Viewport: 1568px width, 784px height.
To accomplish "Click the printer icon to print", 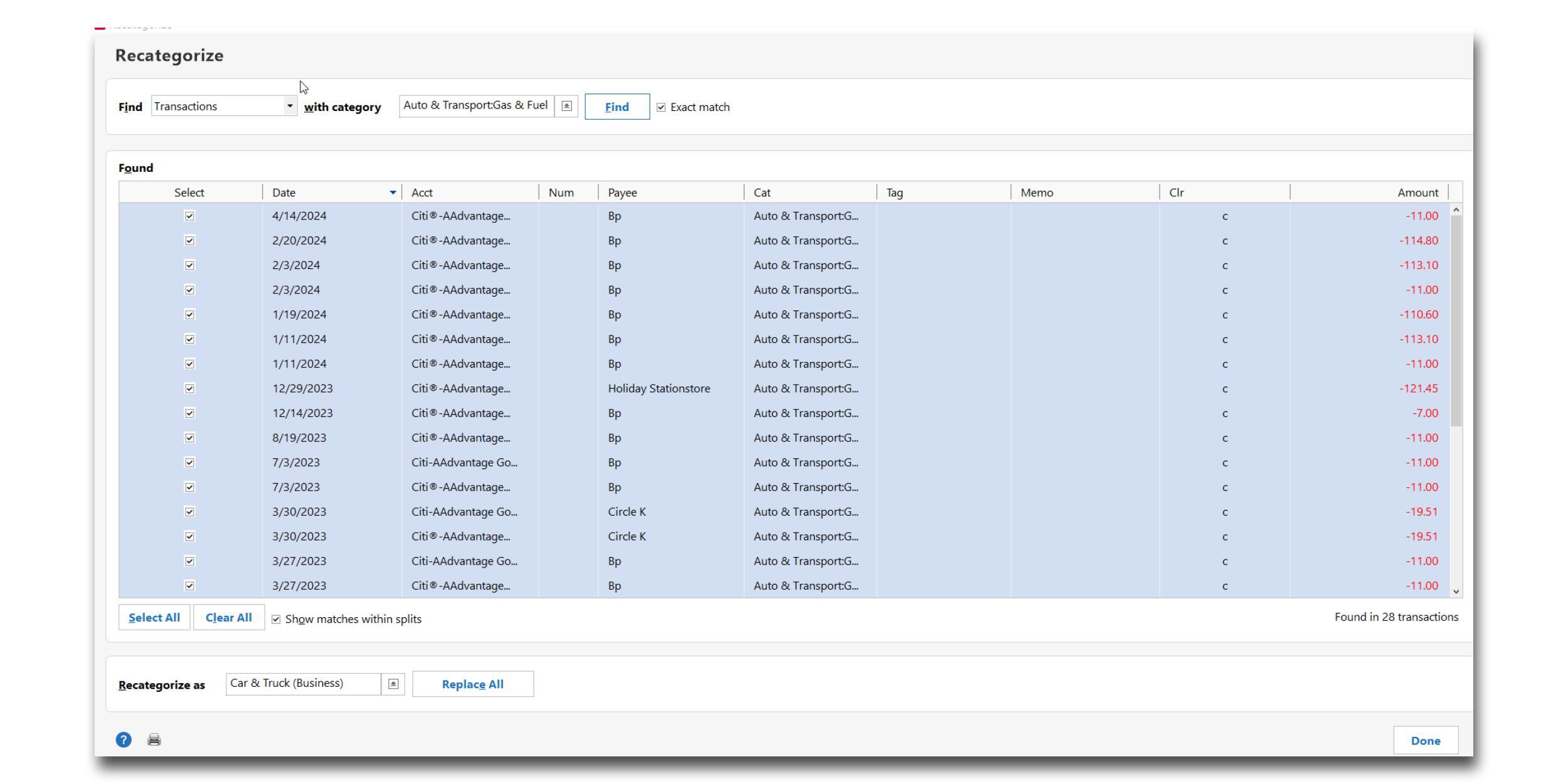I will click(154, 740).
